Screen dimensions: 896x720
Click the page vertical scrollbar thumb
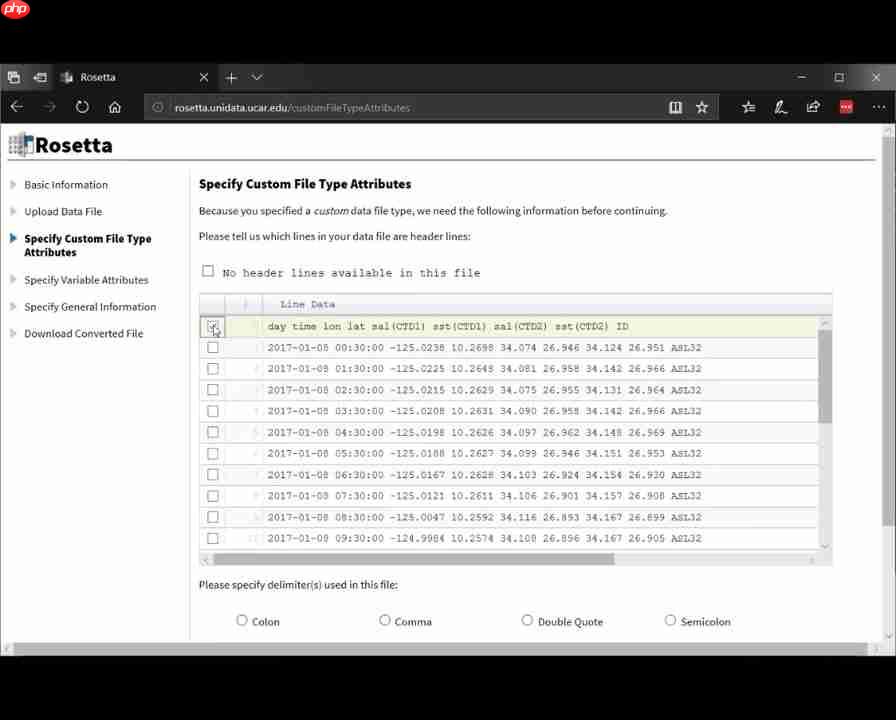click(x=888, y=331)
